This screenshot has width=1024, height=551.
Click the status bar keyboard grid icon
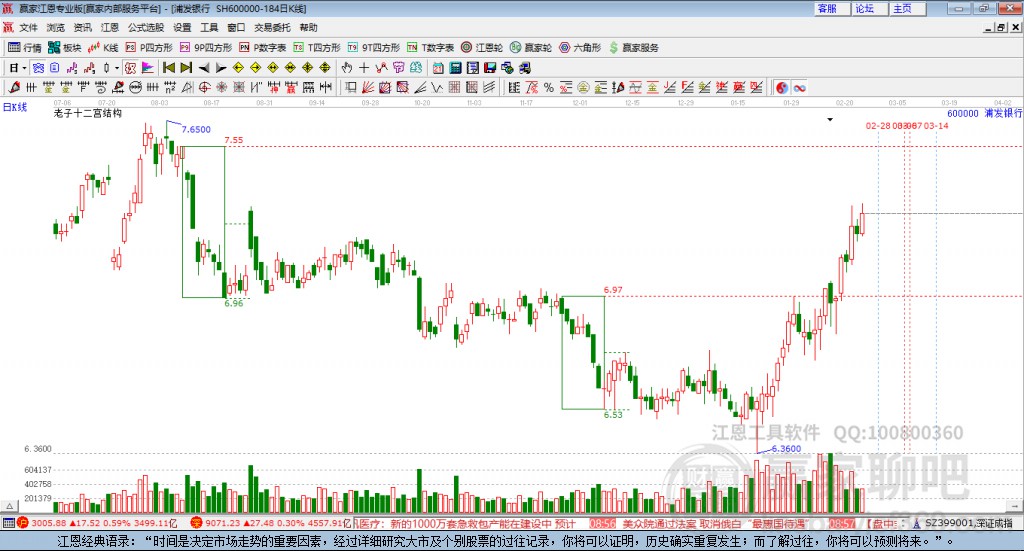click(x=8, y=523)
